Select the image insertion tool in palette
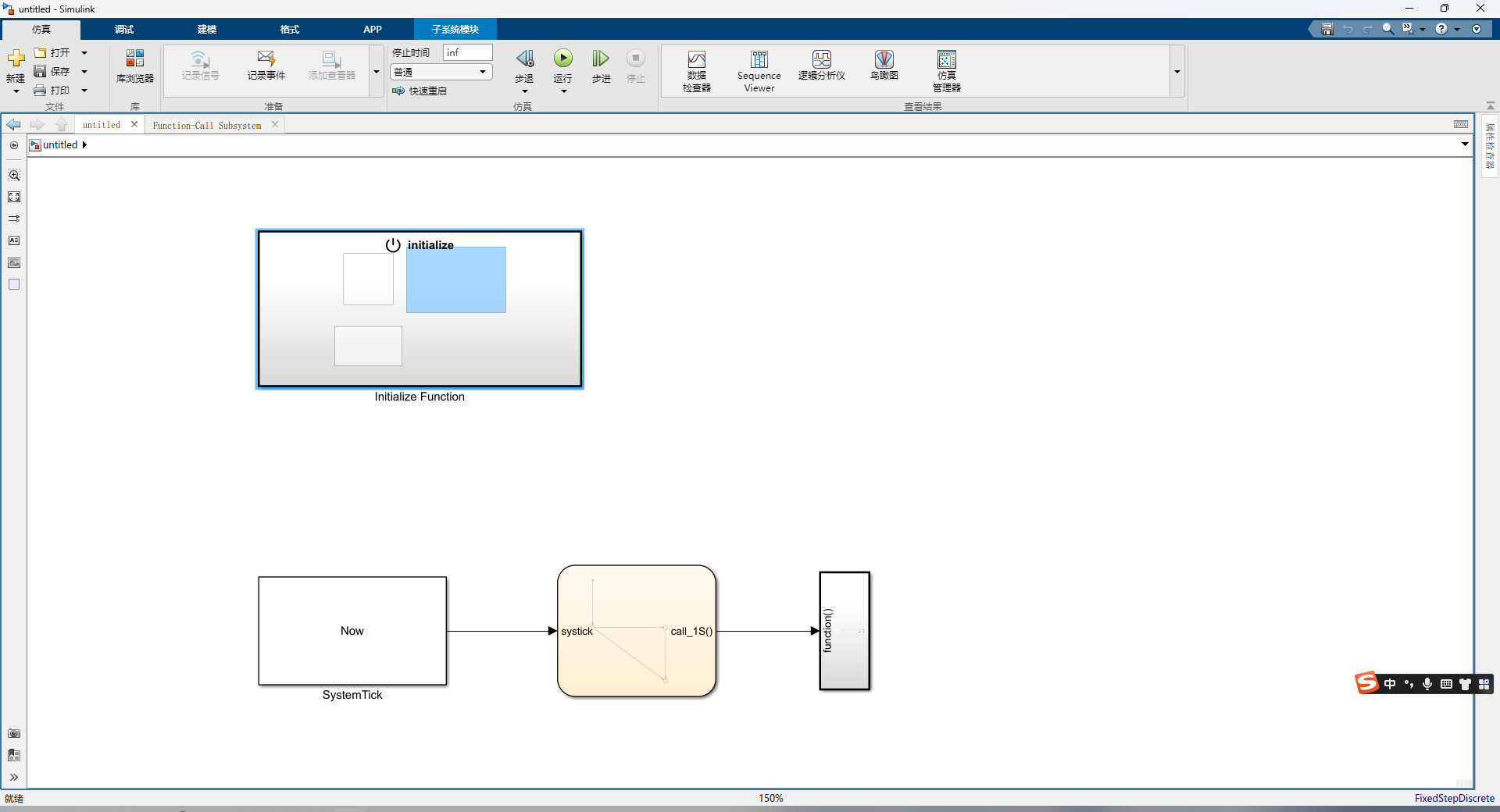 coord(14,262)
